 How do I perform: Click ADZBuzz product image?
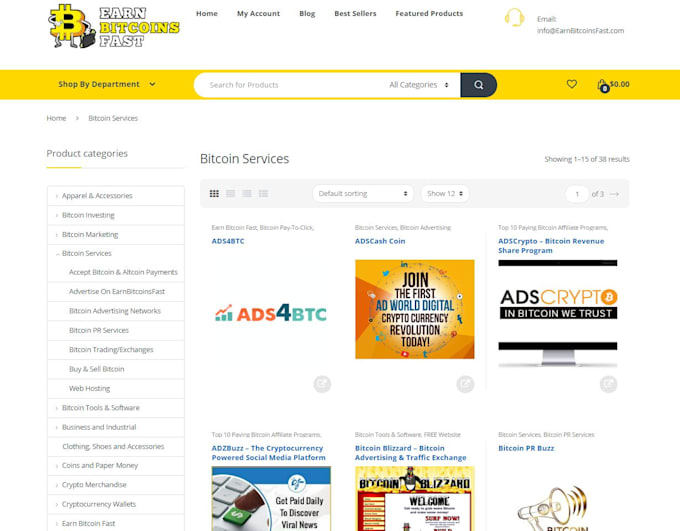point(271,498)
